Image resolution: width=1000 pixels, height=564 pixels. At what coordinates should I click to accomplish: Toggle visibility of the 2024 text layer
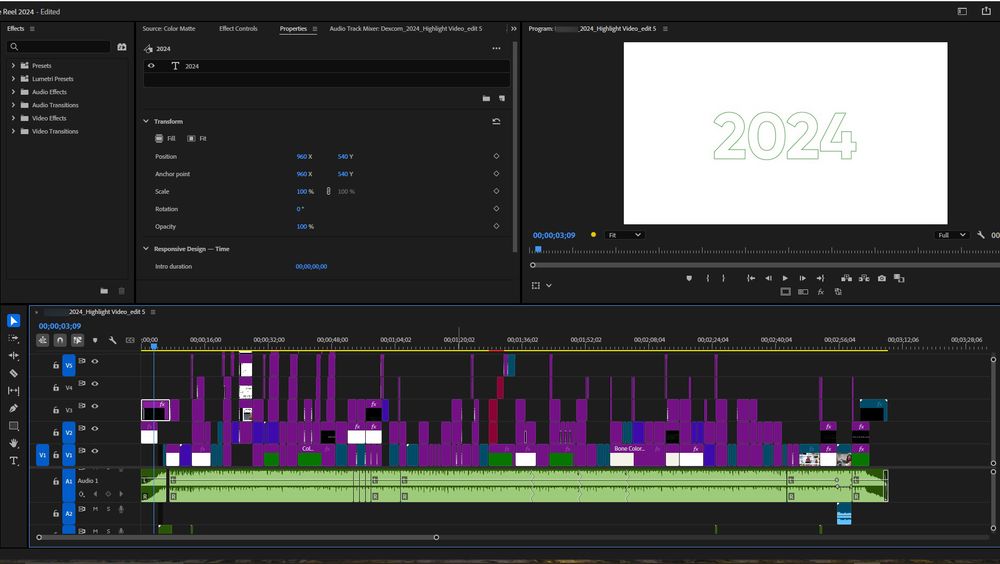[152, 66]
